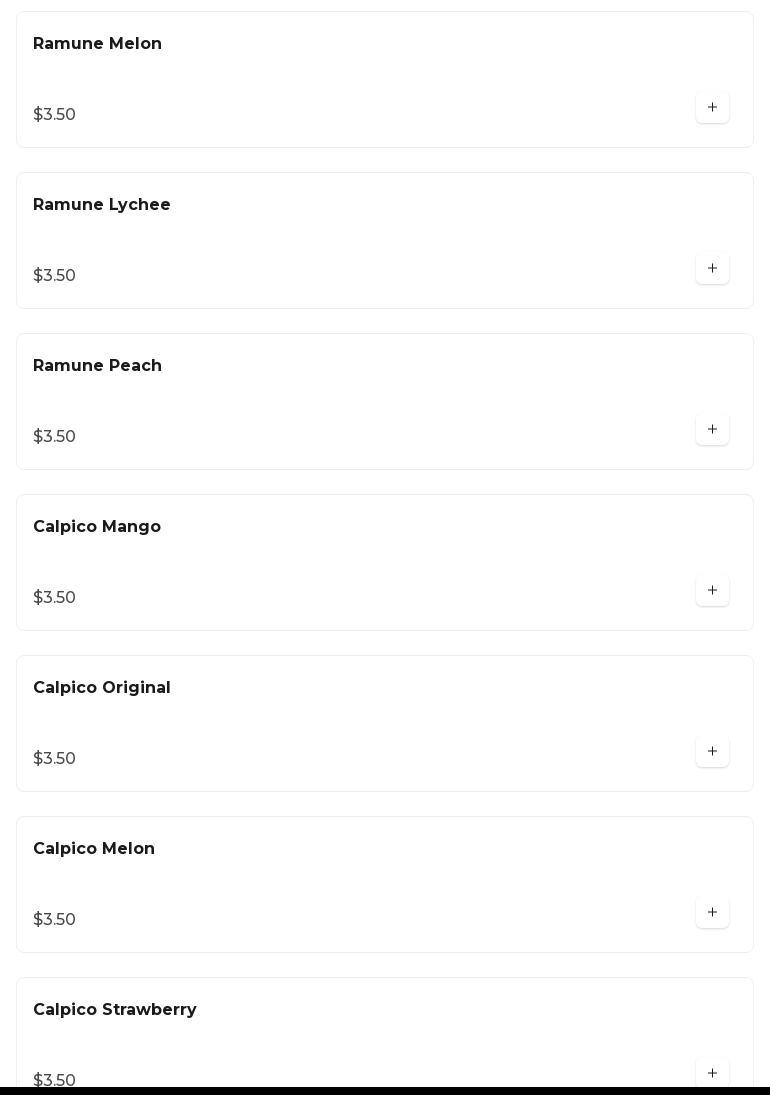The height and width of the screenshot is (1095, 770).
Task: Click the Ramune Peach $3.50 price
Action: coord(55,437)
